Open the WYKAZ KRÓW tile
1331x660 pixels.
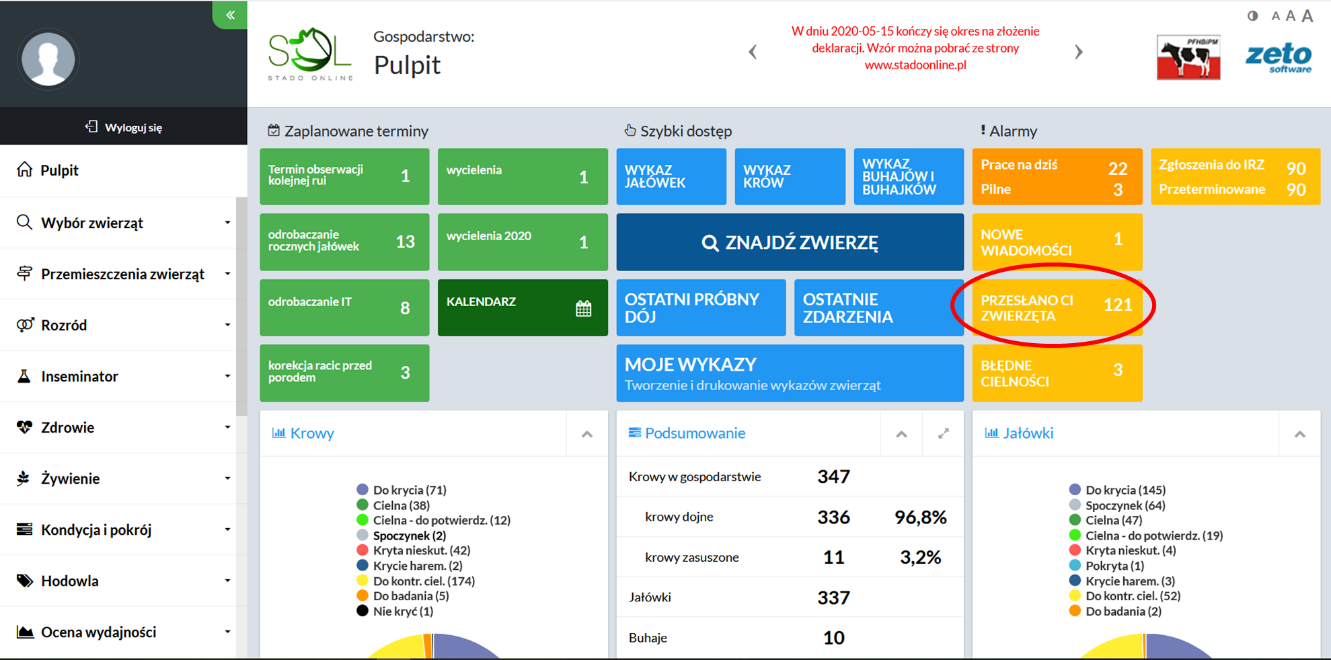790,177
